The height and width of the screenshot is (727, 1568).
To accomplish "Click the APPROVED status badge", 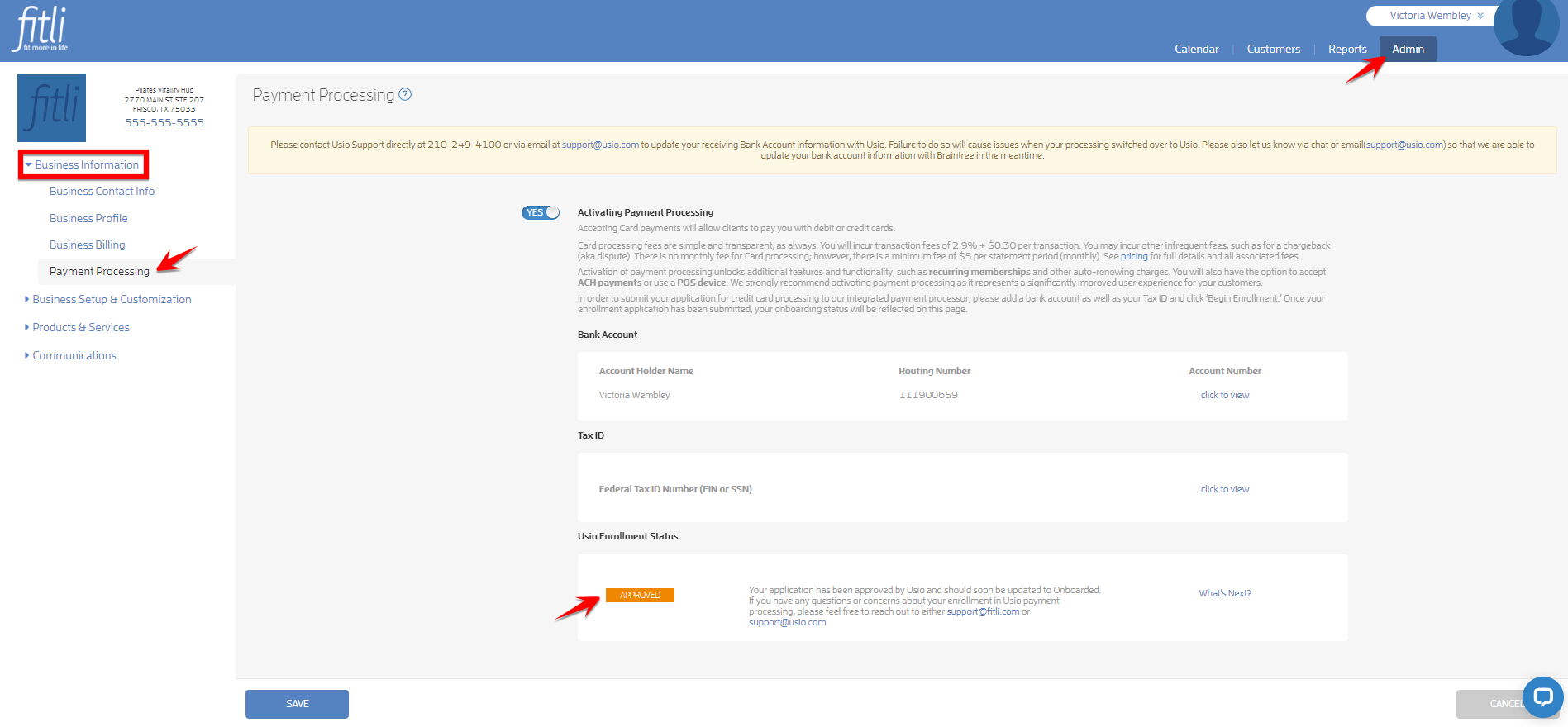I will [x=640, y=595].
